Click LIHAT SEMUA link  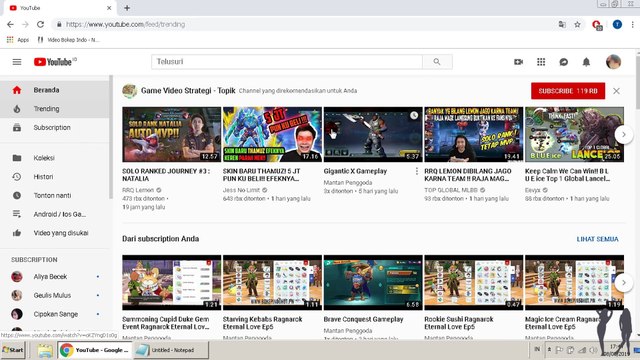(597, 239)
